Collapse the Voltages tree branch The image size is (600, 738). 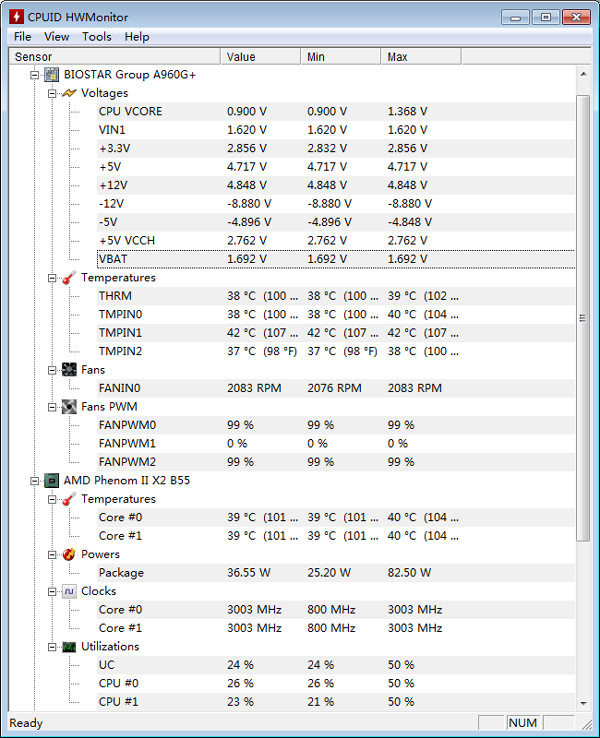[x=52, y=93]
